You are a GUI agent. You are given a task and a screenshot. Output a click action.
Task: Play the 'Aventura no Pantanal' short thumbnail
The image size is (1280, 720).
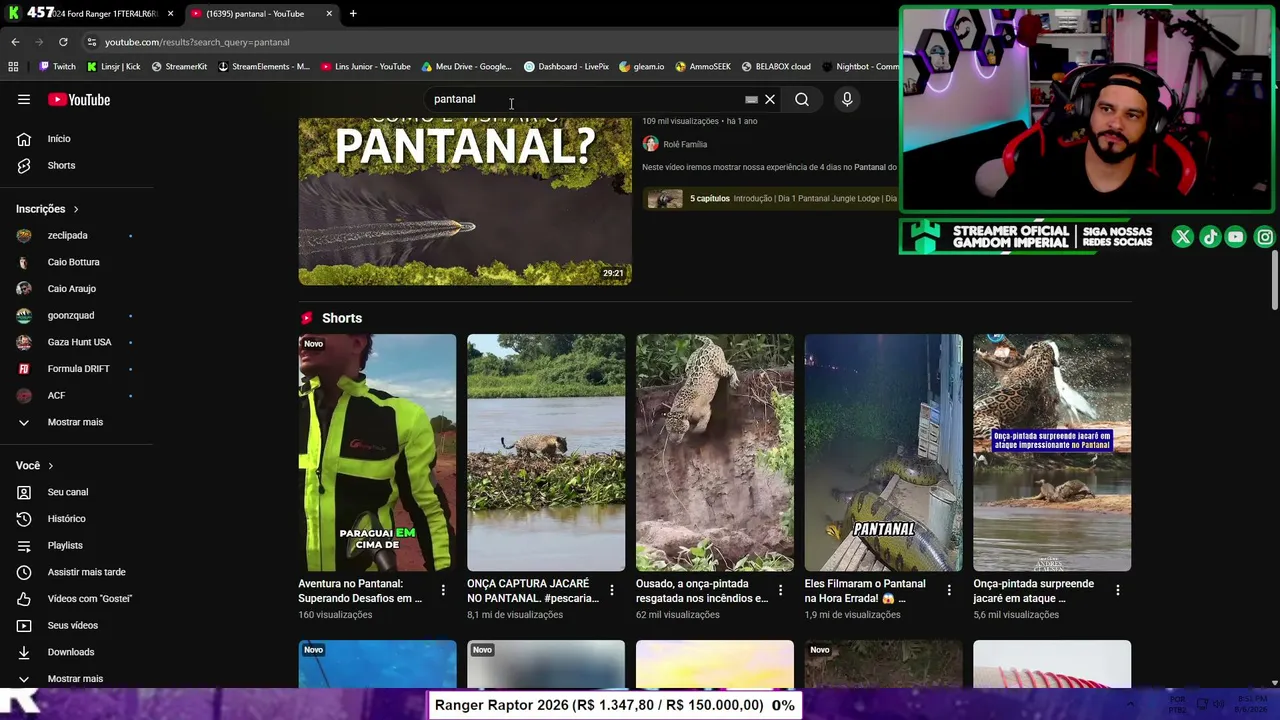(x=377, y=453)
